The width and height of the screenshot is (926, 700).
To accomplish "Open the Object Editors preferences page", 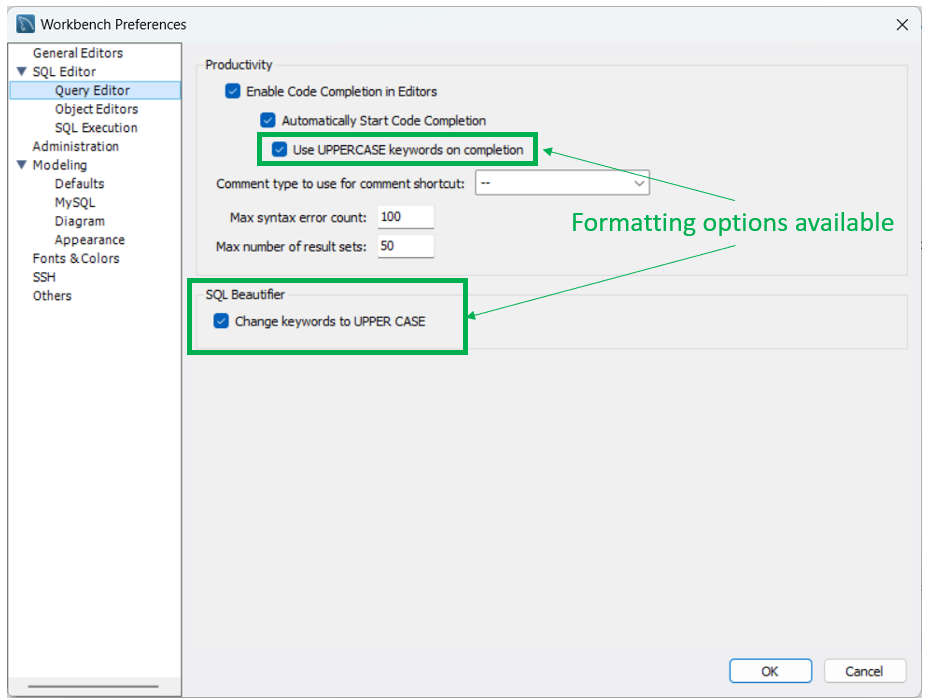I will pyautogui.click(x=96, y=109).
